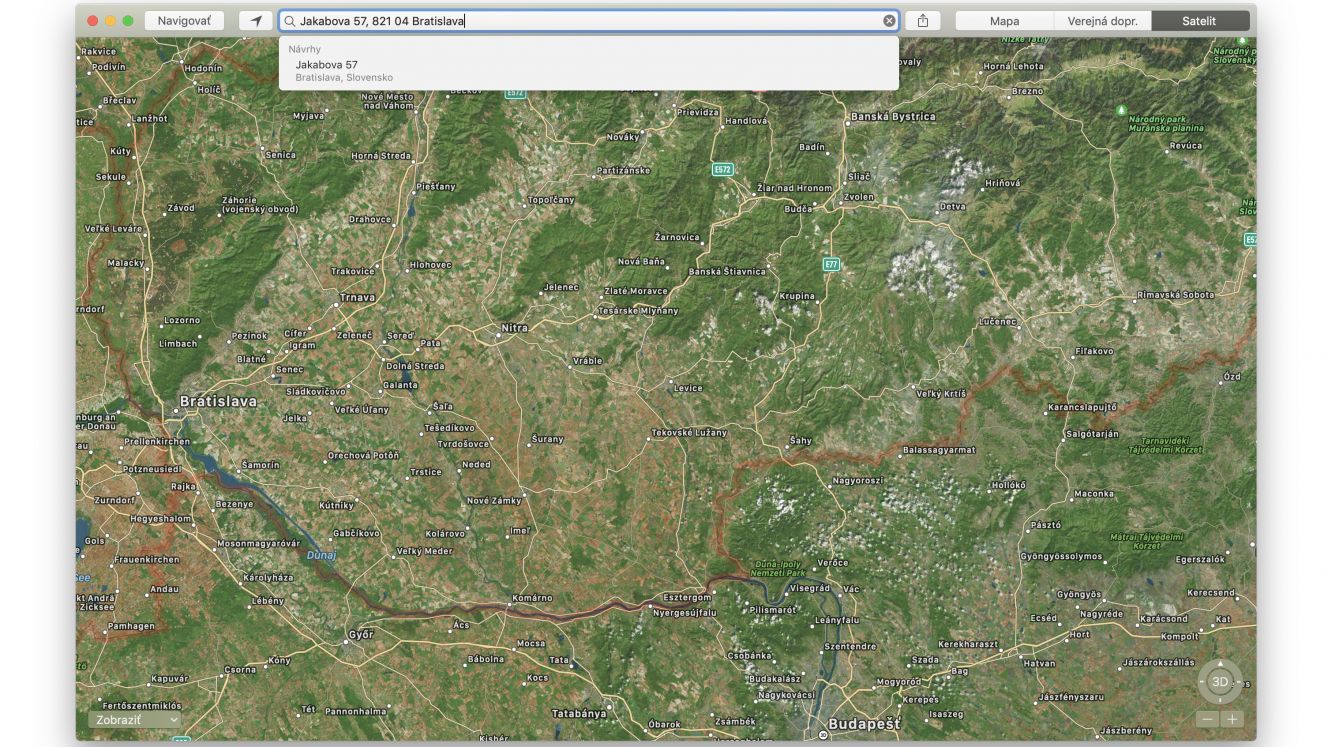1328x747 pixels.
Task: Open the Zobraziť dropdown menu
Action: (134, 720)
